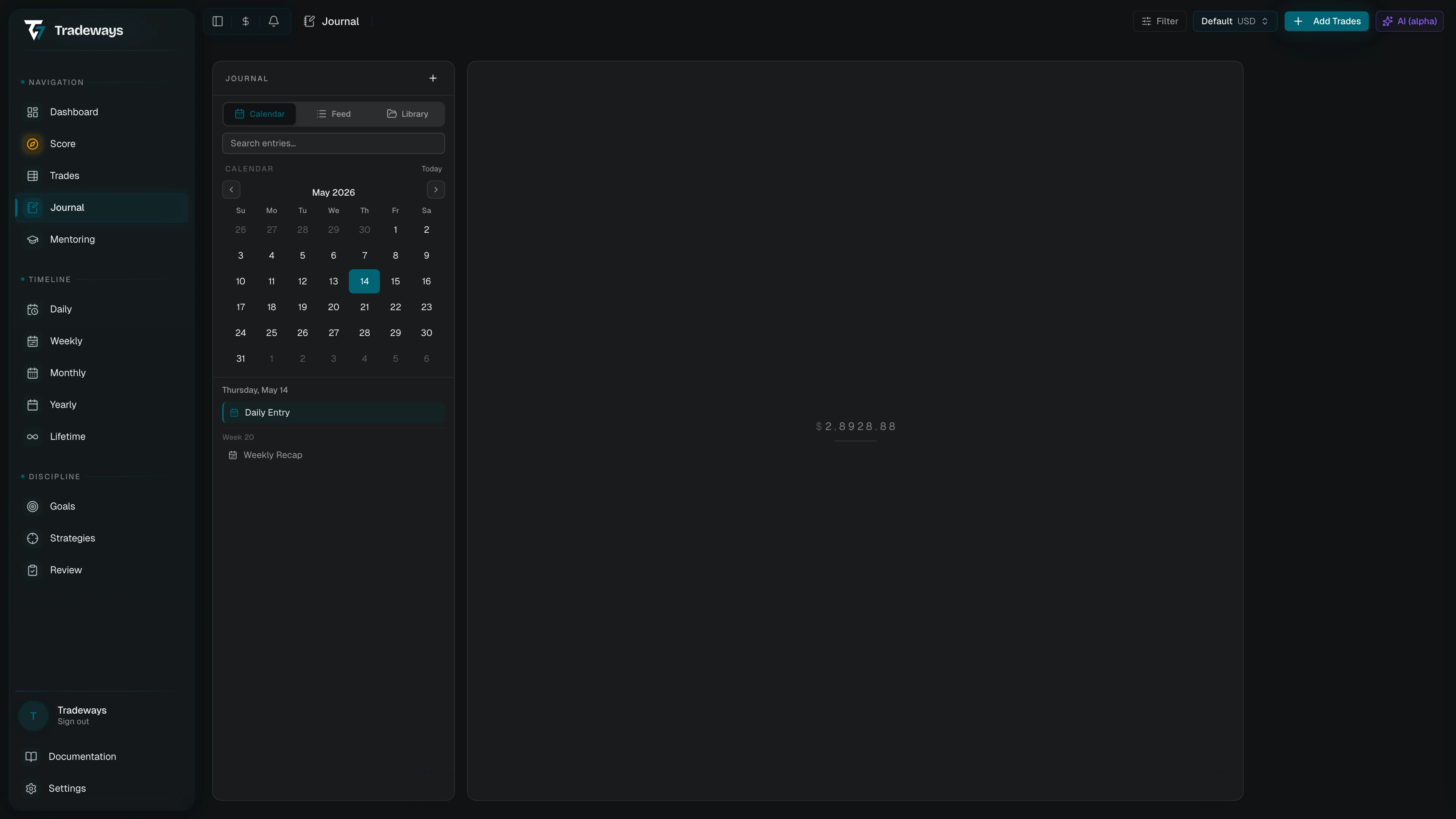Screen dimensions: 1456x819
Task: Click the Journal edit icon in header
Action: click(x=309, y=22)
